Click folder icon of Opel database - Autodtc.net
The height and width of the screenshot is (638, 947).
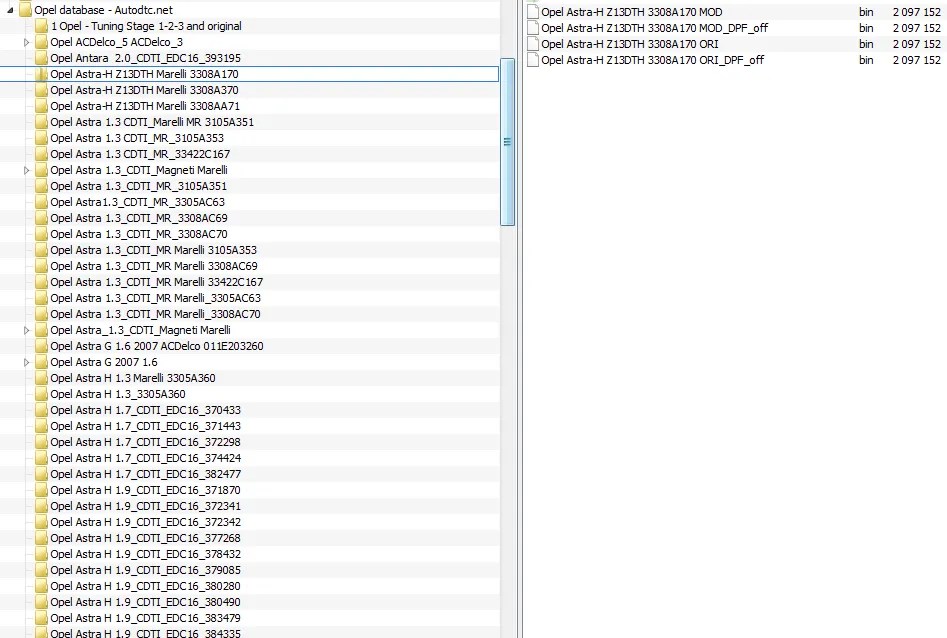pyautogui.click(x=25, y=10)
